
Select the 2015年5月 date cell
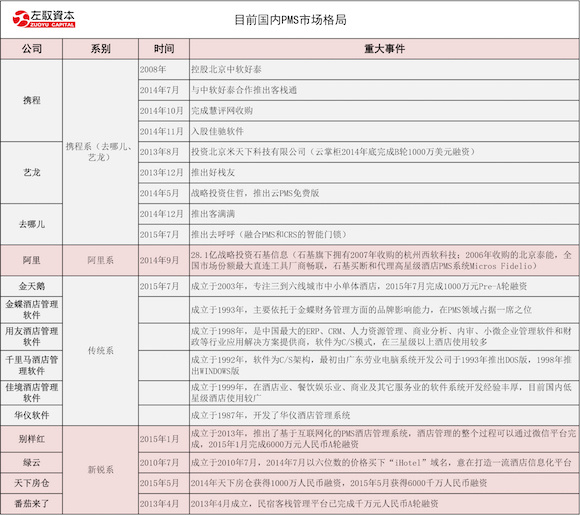tap(164, 483)
